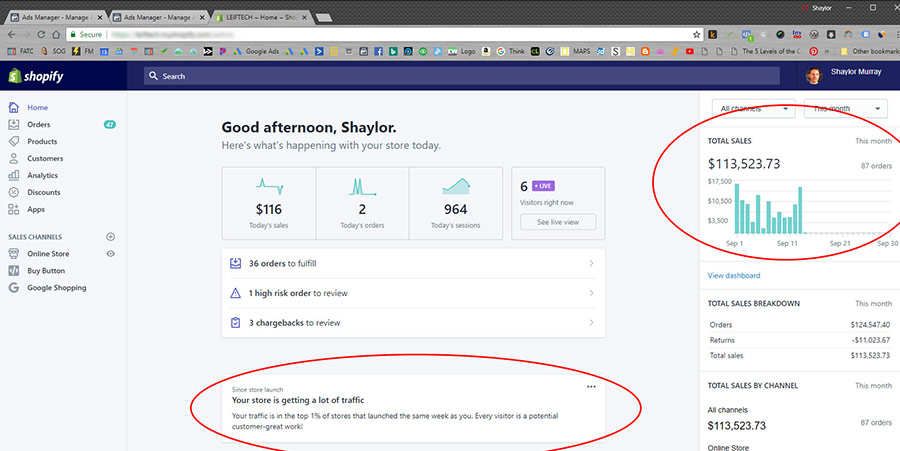Bookmark page with the star icon
Image resolution: width=900 pixels, height=451 pixels.
click(x=696, y=34)
